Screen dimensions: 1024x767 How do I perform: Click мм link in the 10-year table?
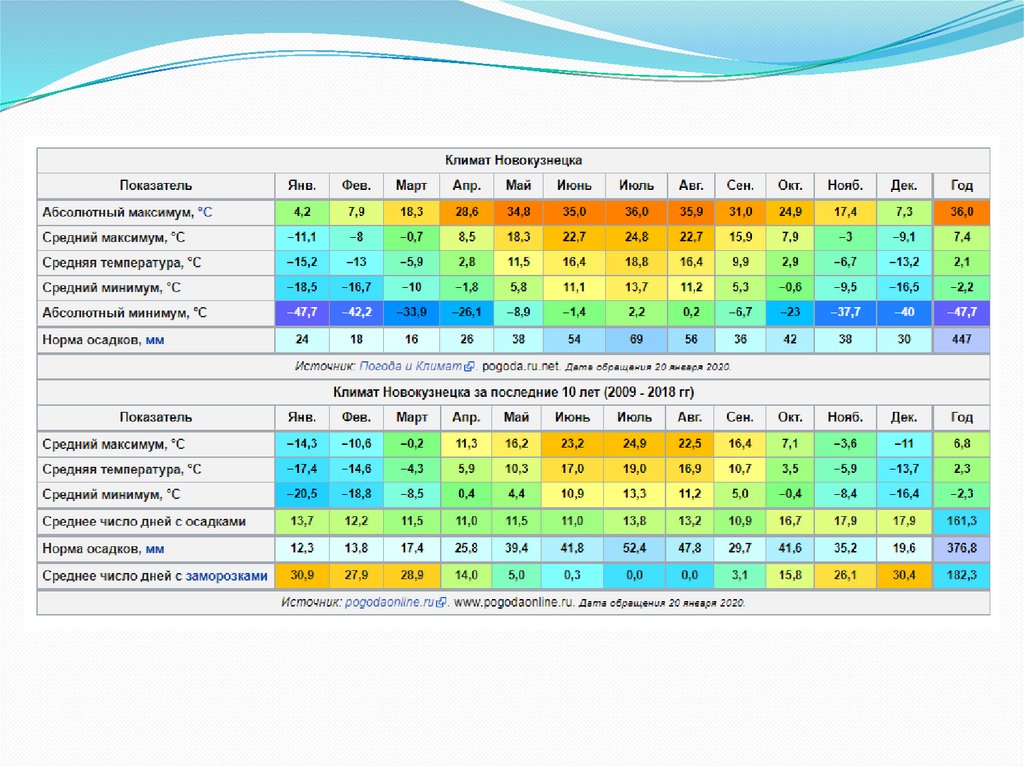tap(155, 549)
